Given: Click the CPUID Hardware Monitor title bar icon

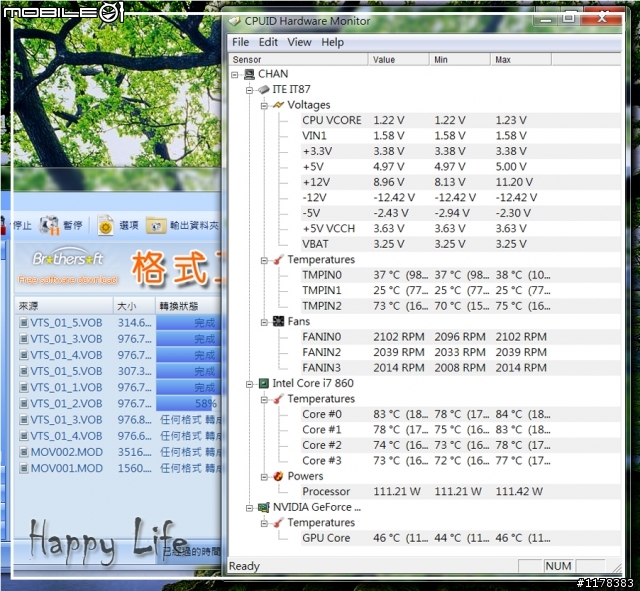Looking at the screenshot, I should coord(234,21).
